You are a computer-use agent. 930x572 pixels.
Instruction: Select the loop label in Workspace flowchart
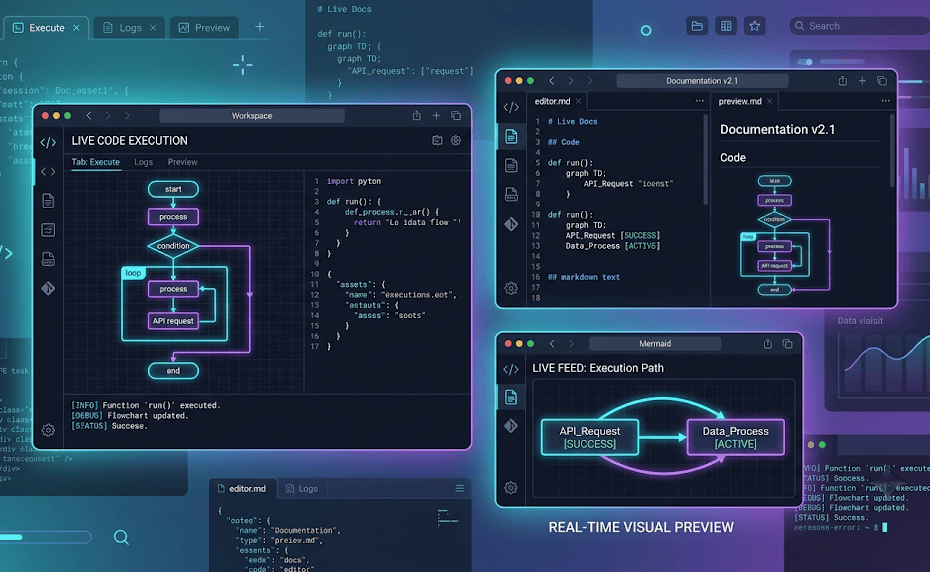click(133, 273)
